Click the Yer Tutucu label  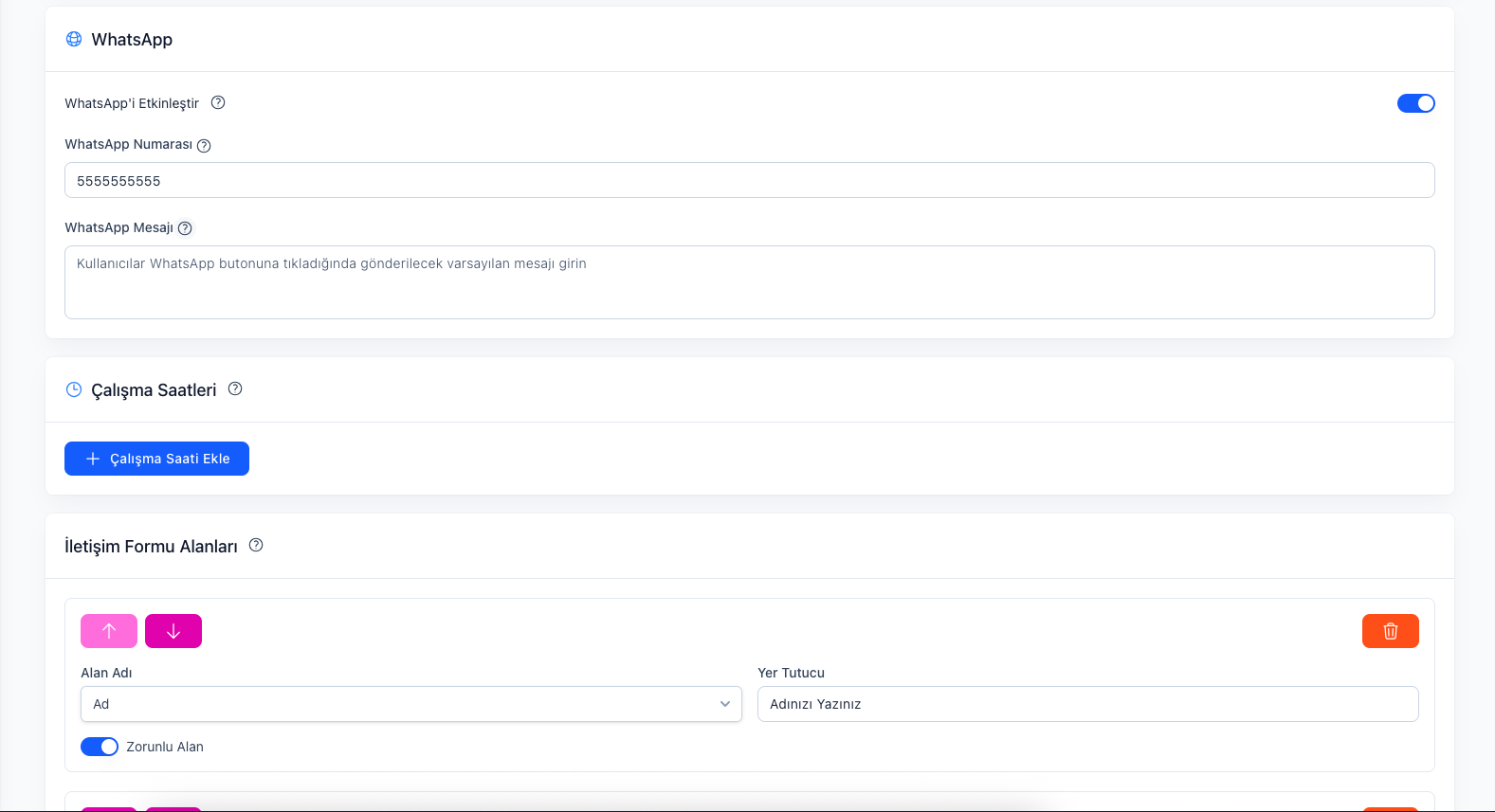click(791, 673)
